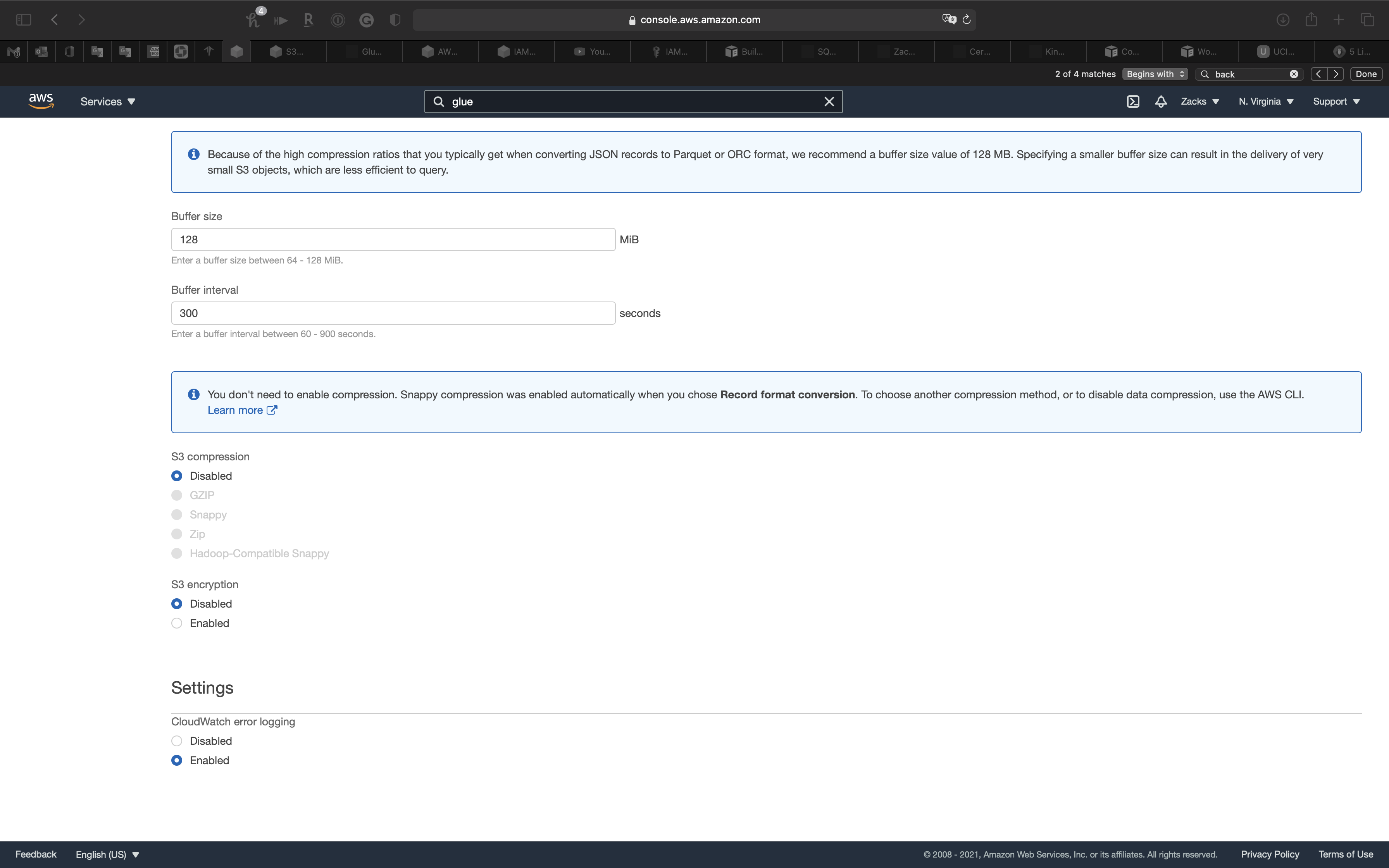Click the browser share icon
This screenshot has width=1389, height=868.
(1311, 19)
